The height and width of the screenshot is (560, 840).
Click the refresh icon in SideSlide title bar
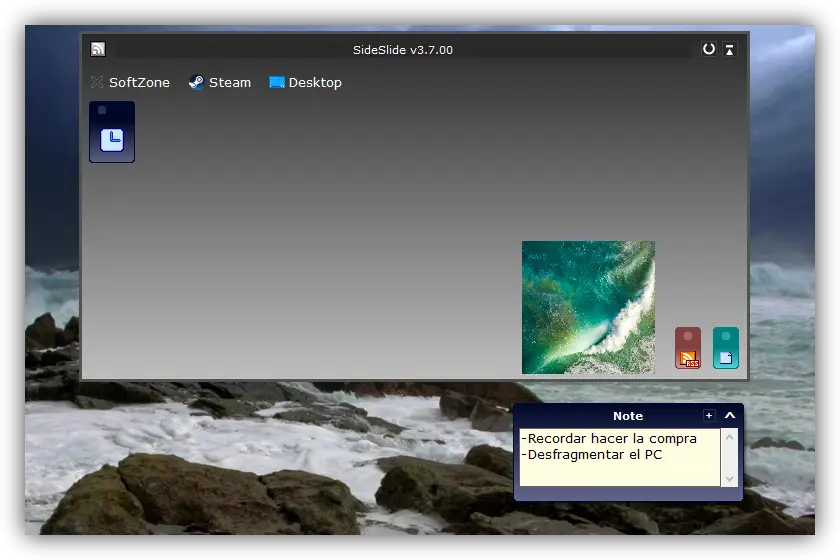click(708, 49)
